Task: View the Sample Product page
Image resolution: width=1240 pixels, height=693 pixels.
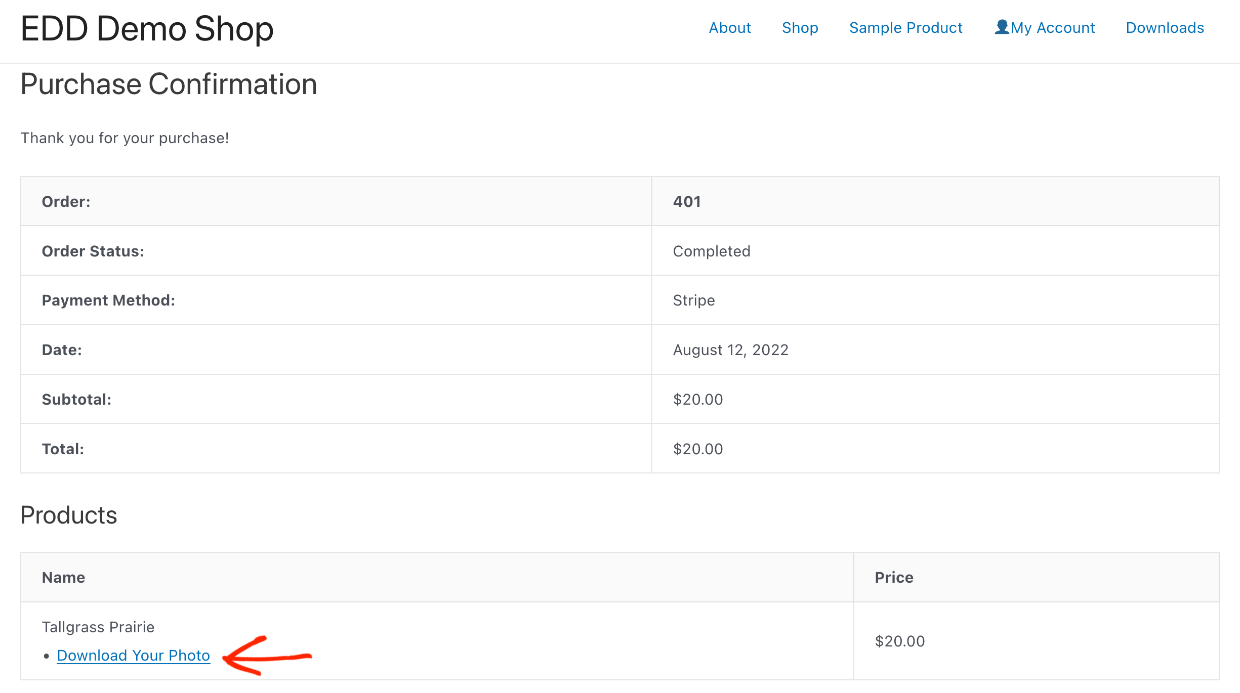Action: coord(905,28)
